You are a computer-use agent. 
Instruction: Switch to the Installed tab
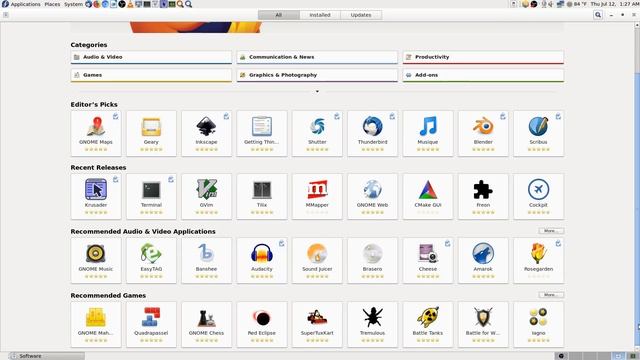tap(320, 15)
